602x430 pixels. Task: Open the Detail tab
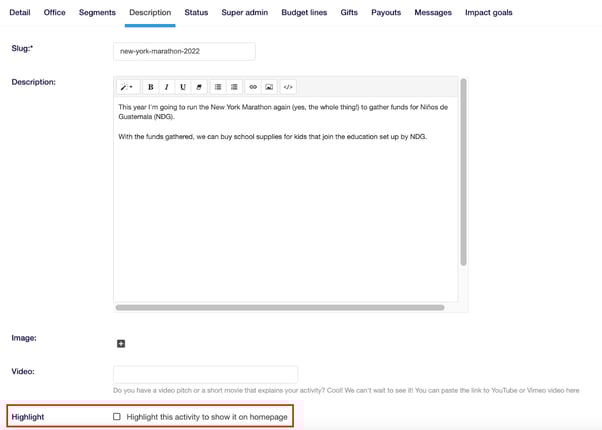point(20,13)
